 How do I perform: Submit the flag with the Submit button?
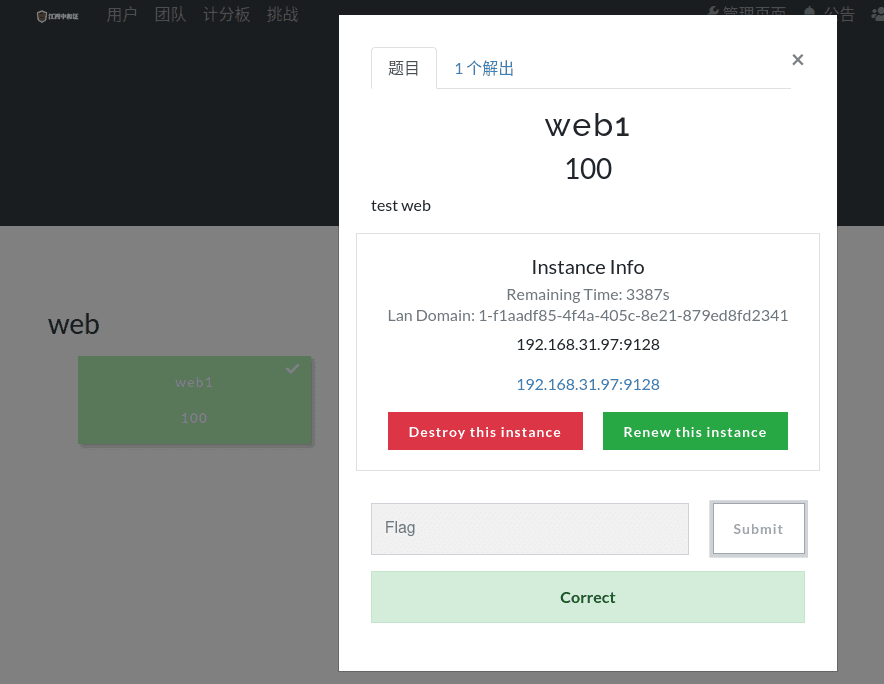[758, 529]
